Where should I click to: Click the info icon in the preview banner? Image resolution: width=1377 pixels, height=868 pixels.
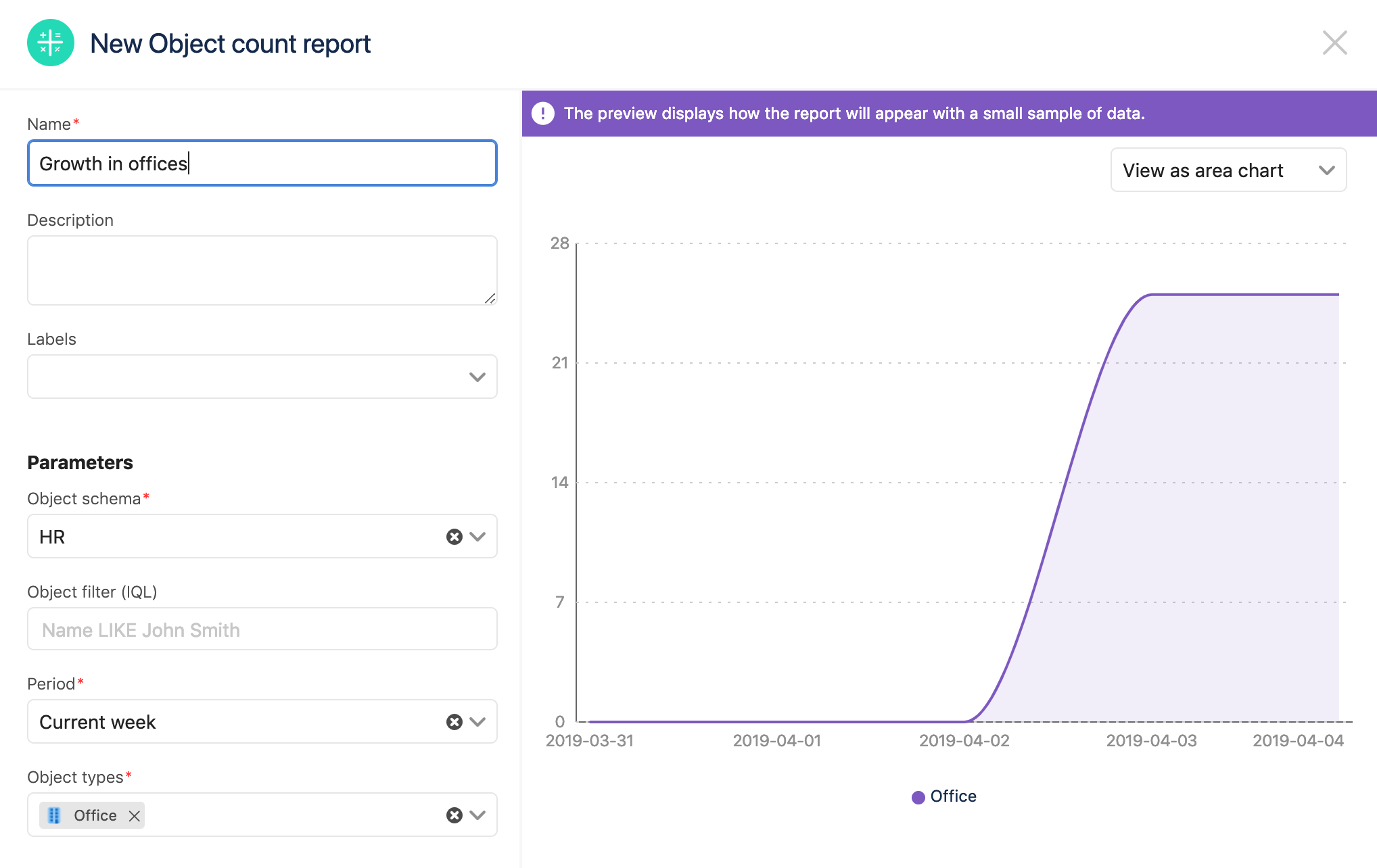pyautogui.click(x=542, y=114)
